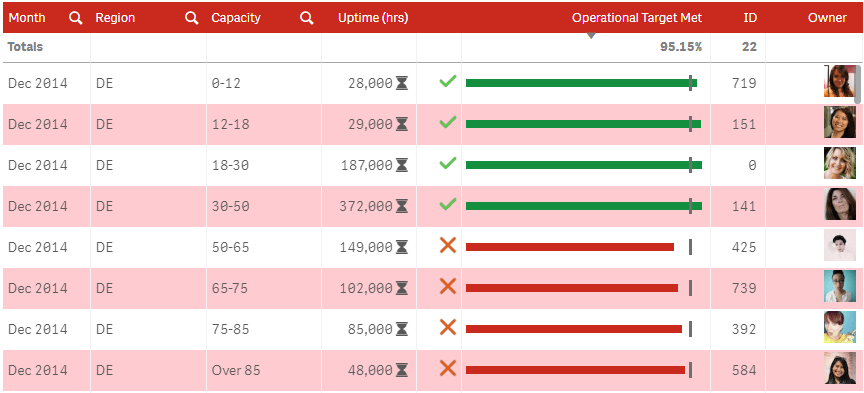Viewport: 864px width, 393px height.
Task: Sort by the Capacity column header
Action: (x=236, y=18)
